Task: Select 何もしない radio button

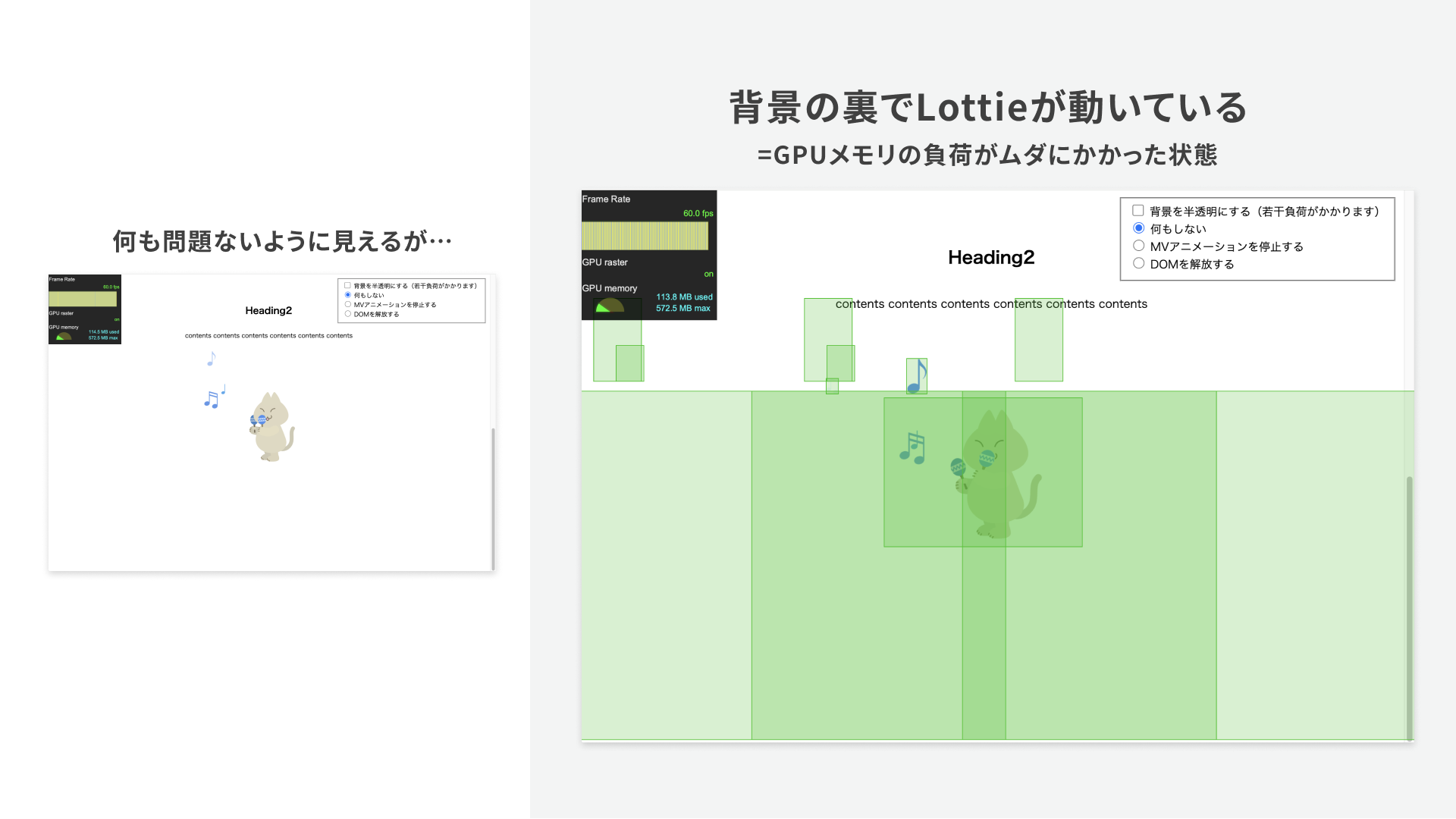Action: (x=1138, y=228)
